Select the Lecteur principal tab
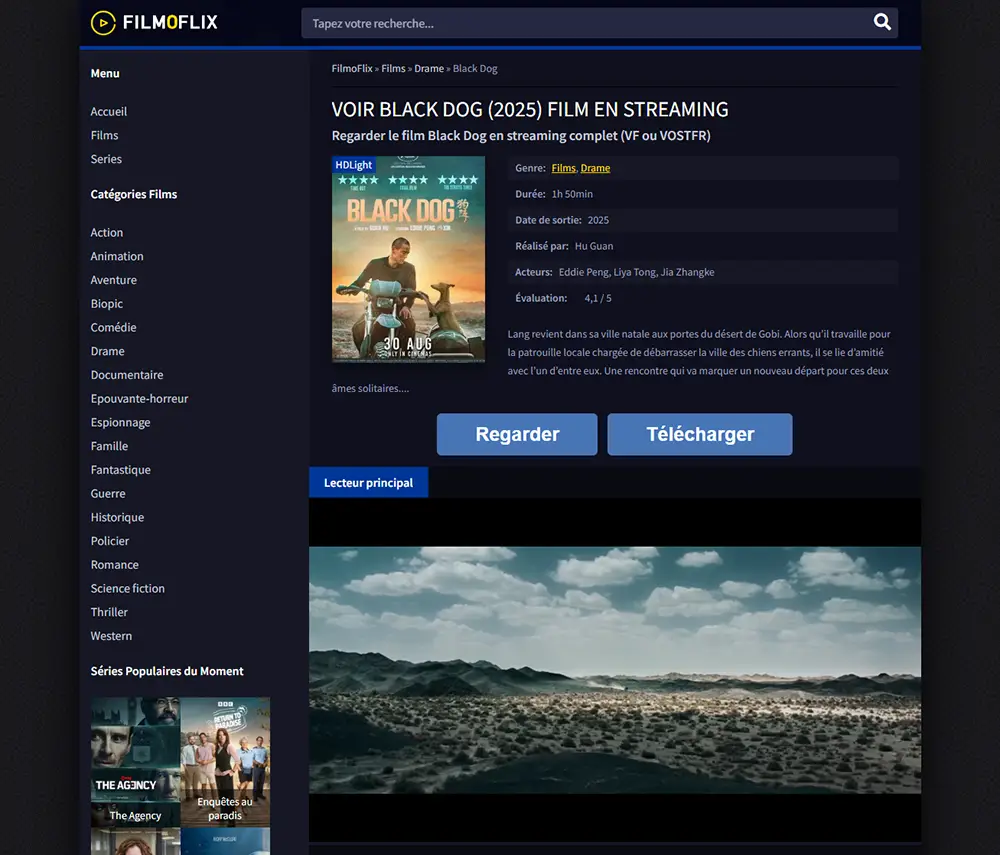This screenshot has width=1000, height=855. tap(368, 483)
